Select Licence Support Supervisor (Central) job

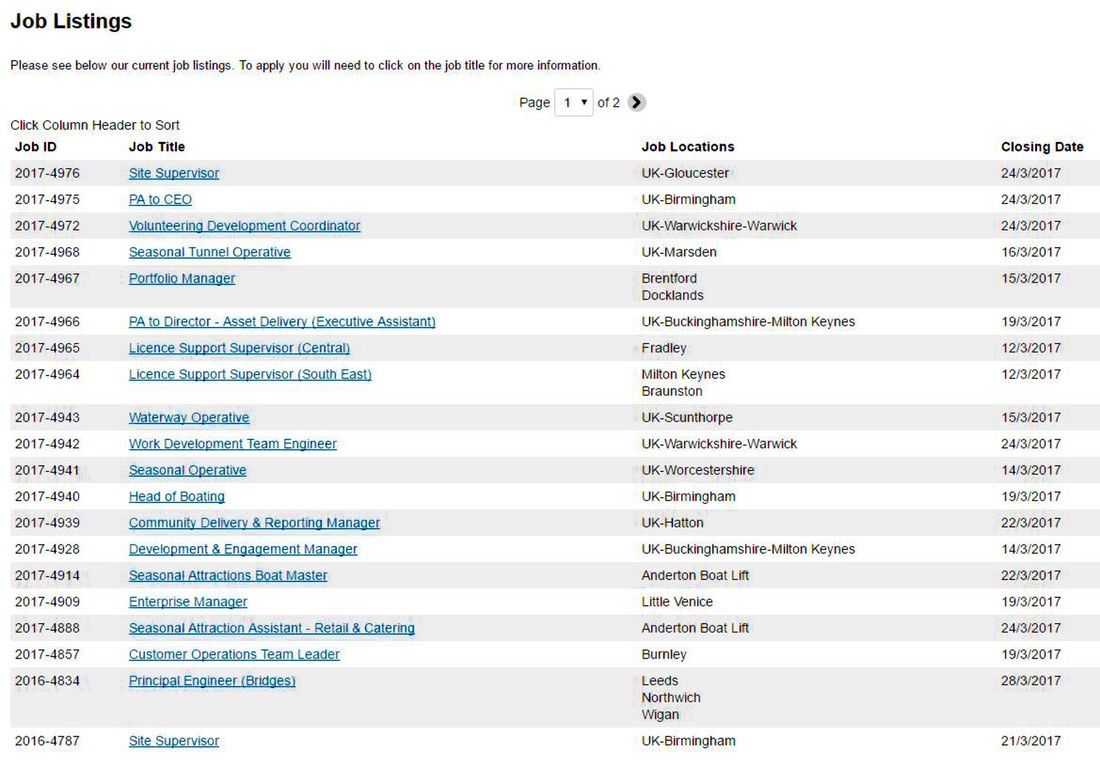pyautogui.click(x=239, y=348)
